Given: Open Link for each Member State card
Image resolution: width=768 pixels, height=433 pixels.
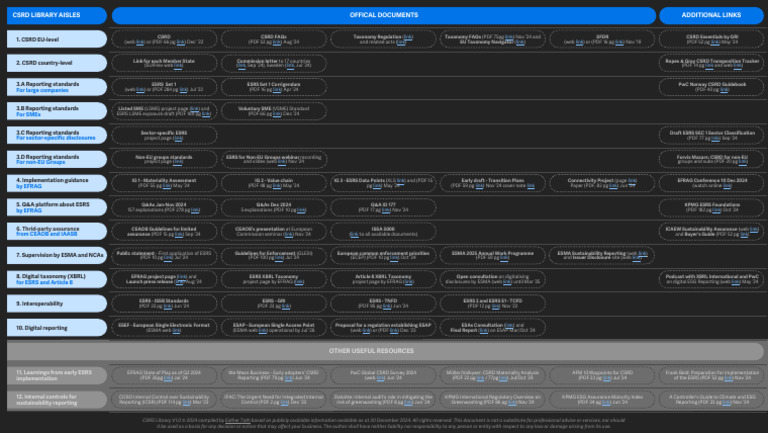Looking at the screenshot, I should click(x=164, y=63).
